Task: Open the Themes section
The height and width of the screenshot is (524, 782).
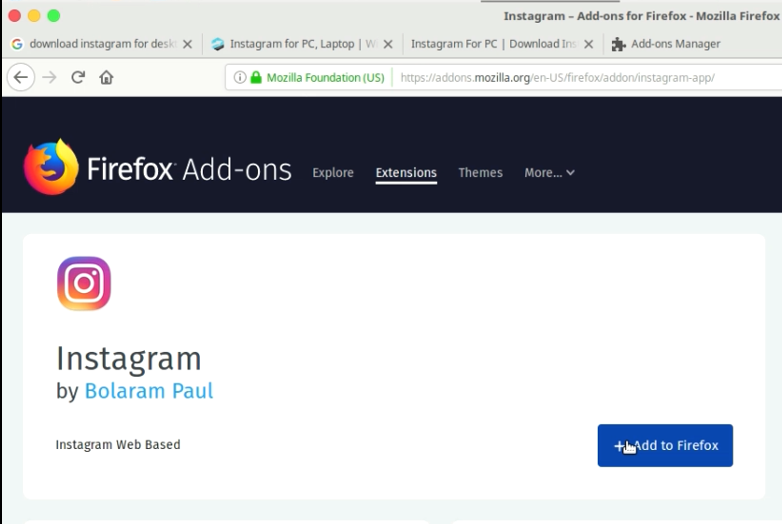Action: (480, 173)
